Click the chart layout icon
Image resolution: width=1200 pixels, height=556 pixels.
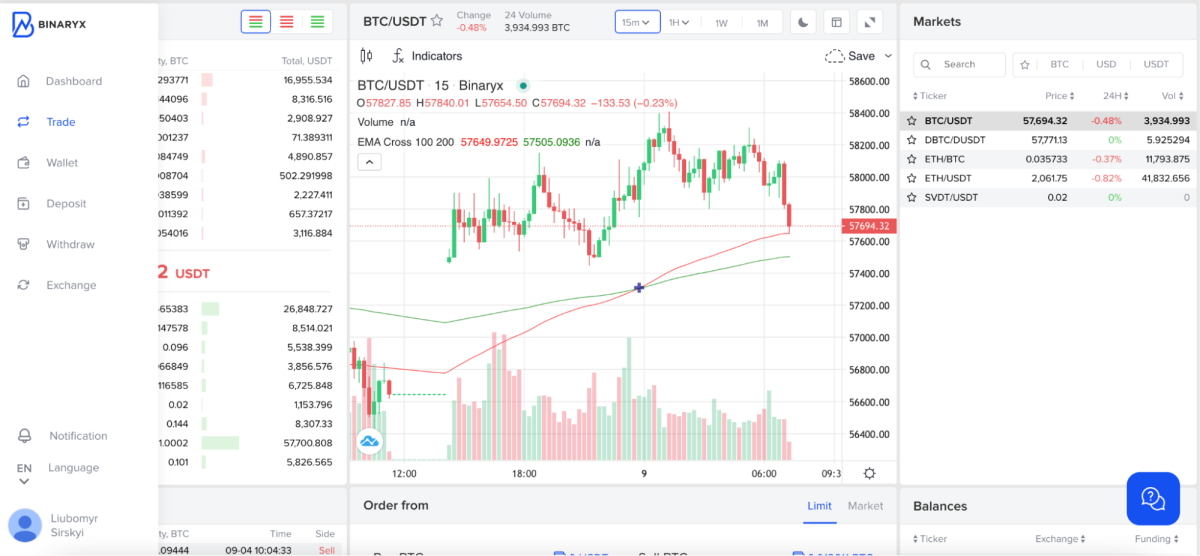(x=837, y=22)
